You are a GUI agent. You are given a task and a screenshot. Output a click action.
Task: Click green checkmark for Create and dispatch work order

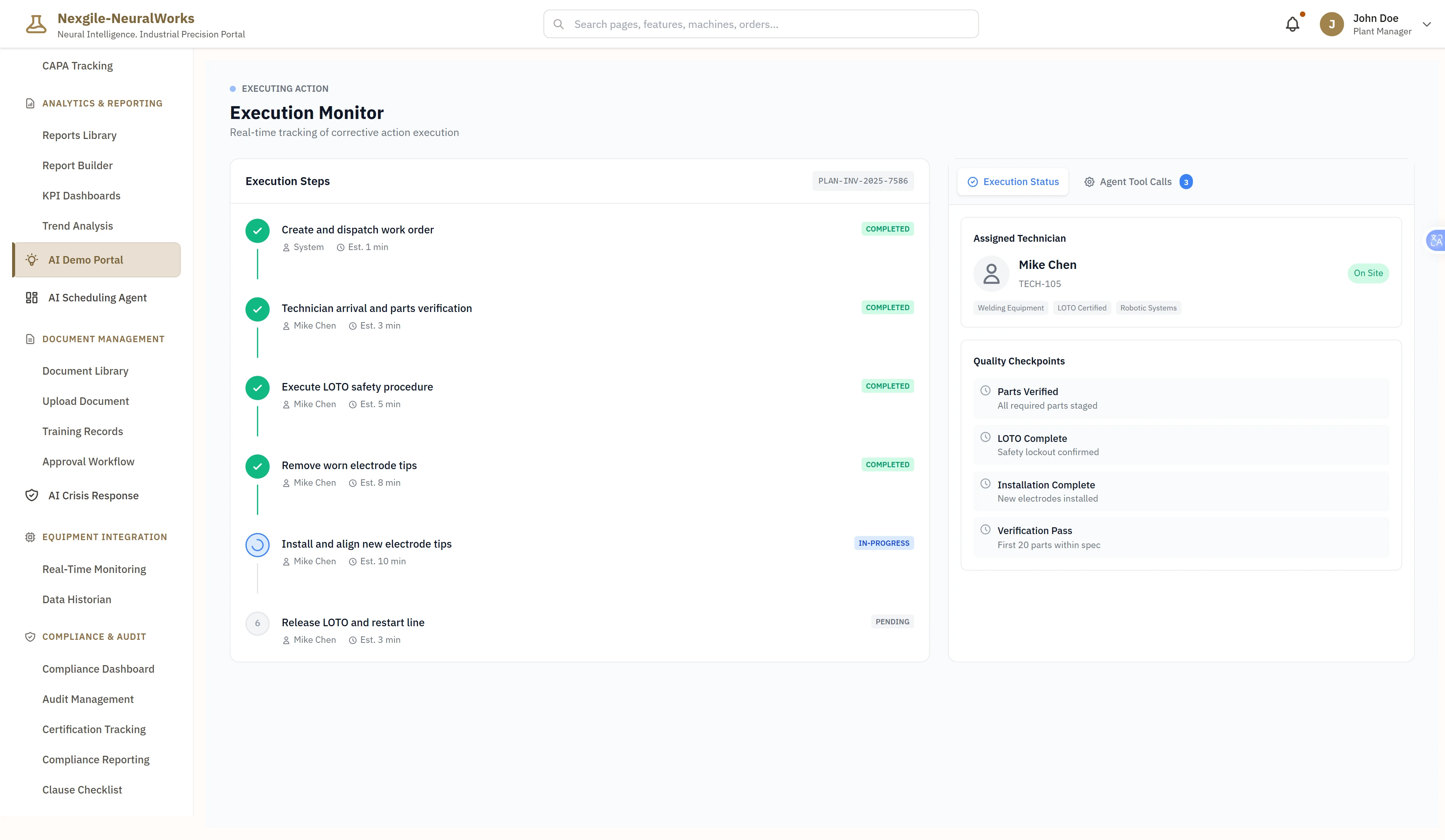click(257, 231)
